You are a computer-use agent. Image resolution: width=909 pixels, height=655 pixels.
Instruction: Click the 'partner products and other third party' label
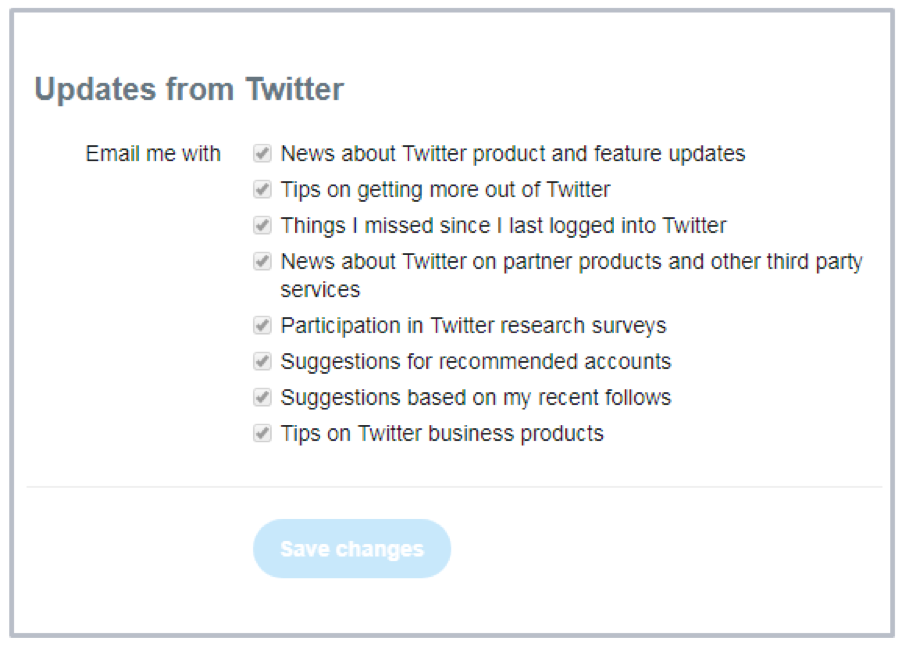tap(682, 262)
